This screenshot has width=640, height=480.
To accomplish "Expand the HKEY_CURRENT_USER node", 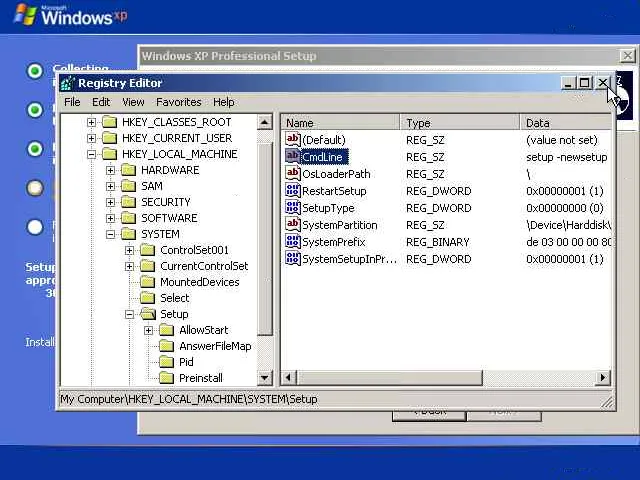I will tap(91, 138).
